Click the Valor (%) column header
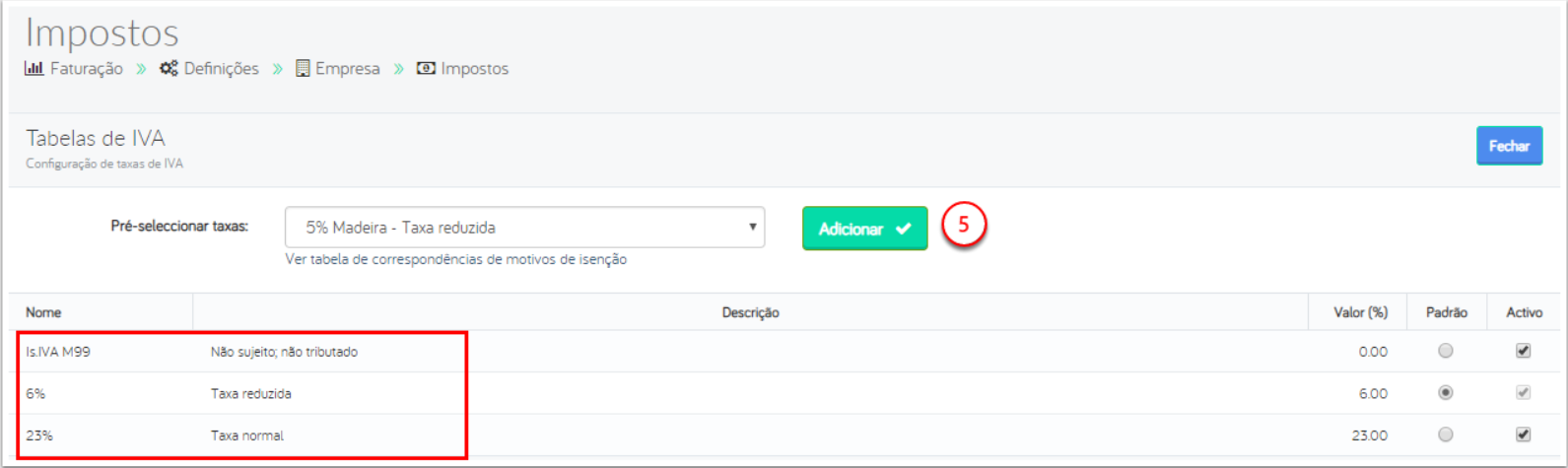1568x468 pixels. 1360,312
